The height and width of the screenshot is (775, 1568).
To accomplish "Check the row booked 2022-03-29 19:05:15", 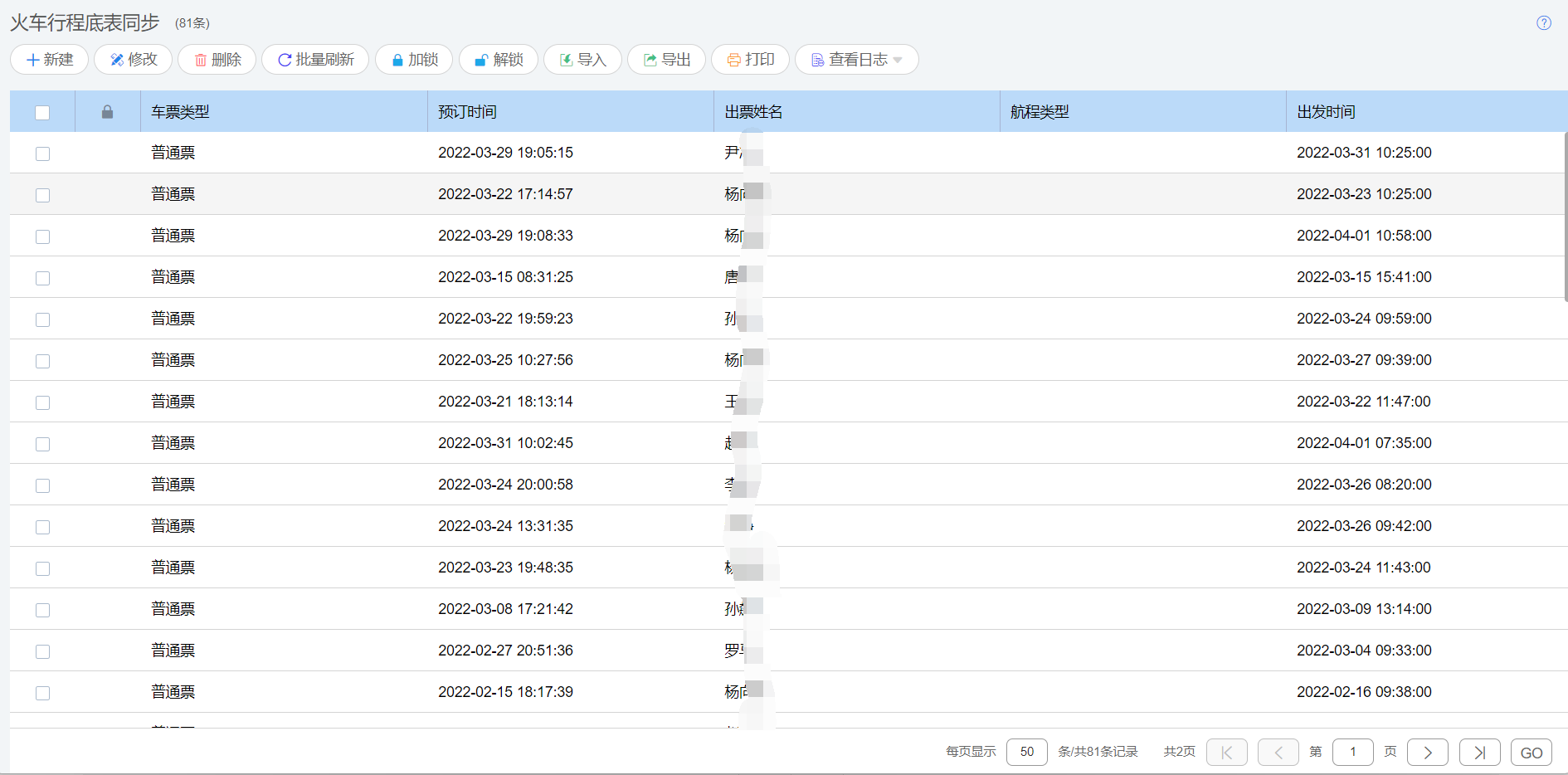I will [x=42, y=154].
